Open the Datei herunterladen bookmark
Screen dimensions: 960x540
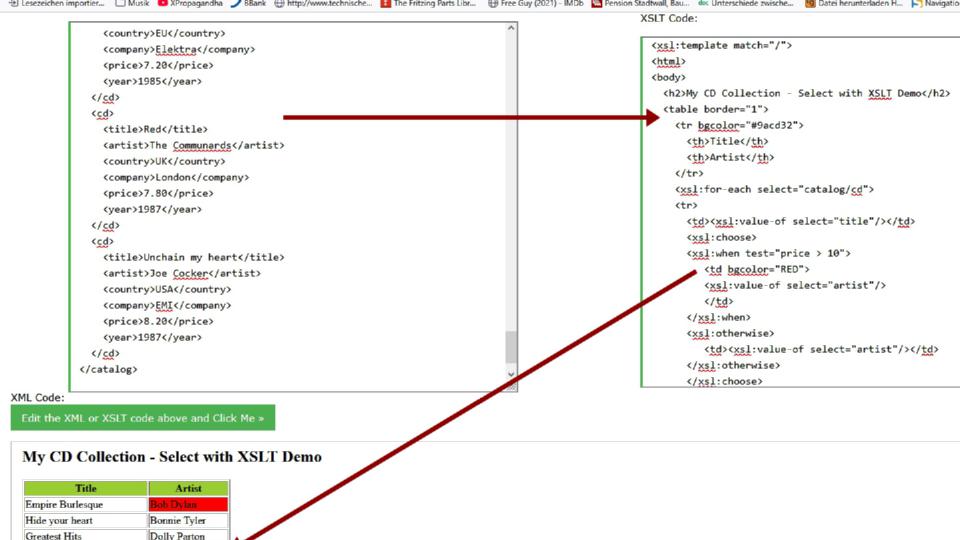click(x=853, y=4)
